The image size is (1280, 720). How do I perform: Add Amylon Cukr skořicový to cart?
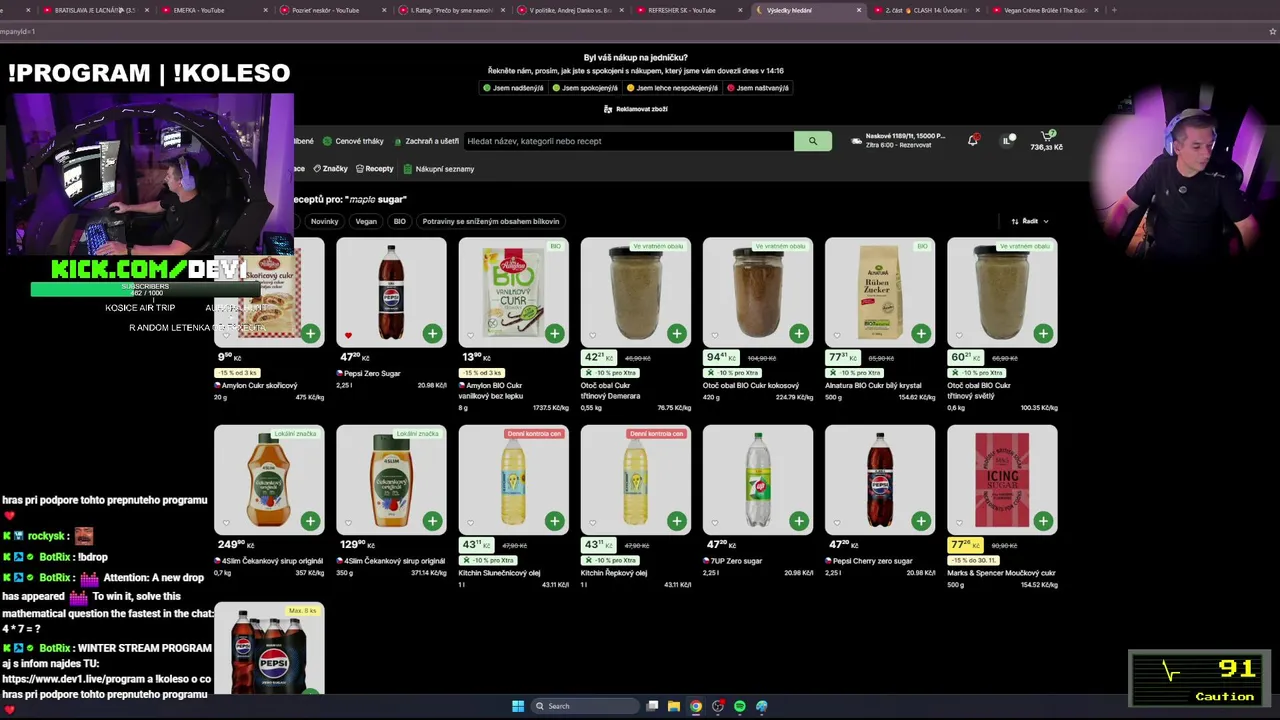pyautogui.click(x=310, y=333)
